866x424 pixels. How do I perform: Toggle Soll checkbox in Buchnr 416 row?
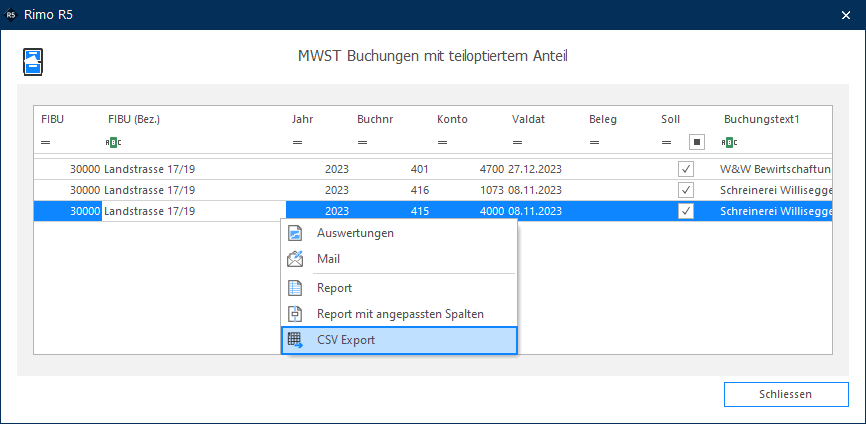click(686, 190)
